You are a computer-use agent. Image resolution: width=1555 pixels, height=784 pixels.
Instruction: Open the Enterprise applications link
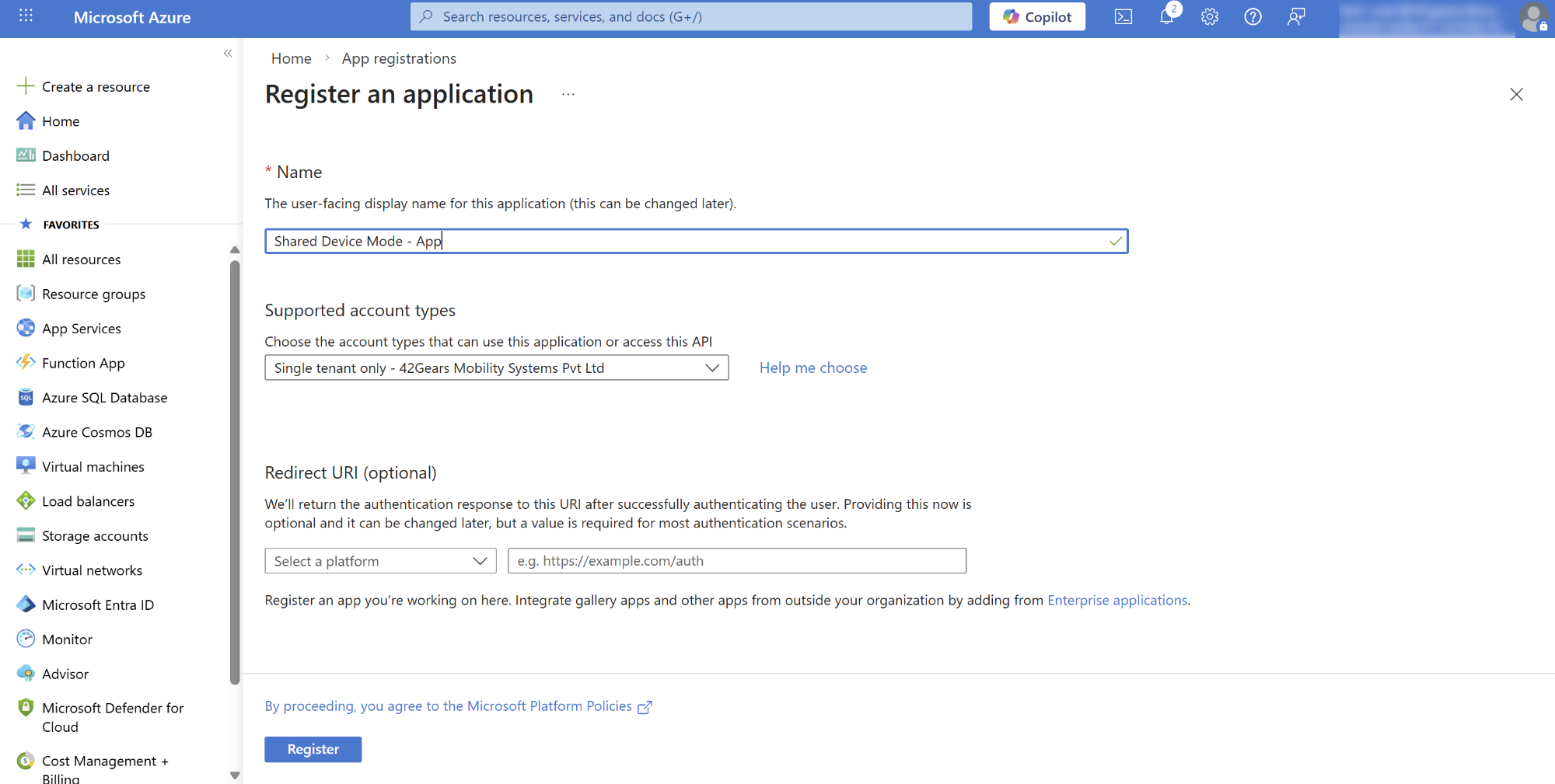click(x=1117, y=600)
